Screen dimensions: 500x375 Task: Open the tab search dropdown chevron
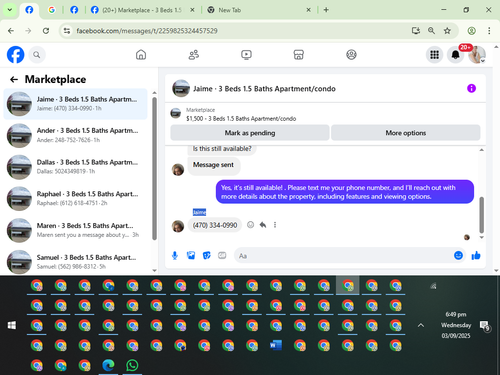pos(10,10)
